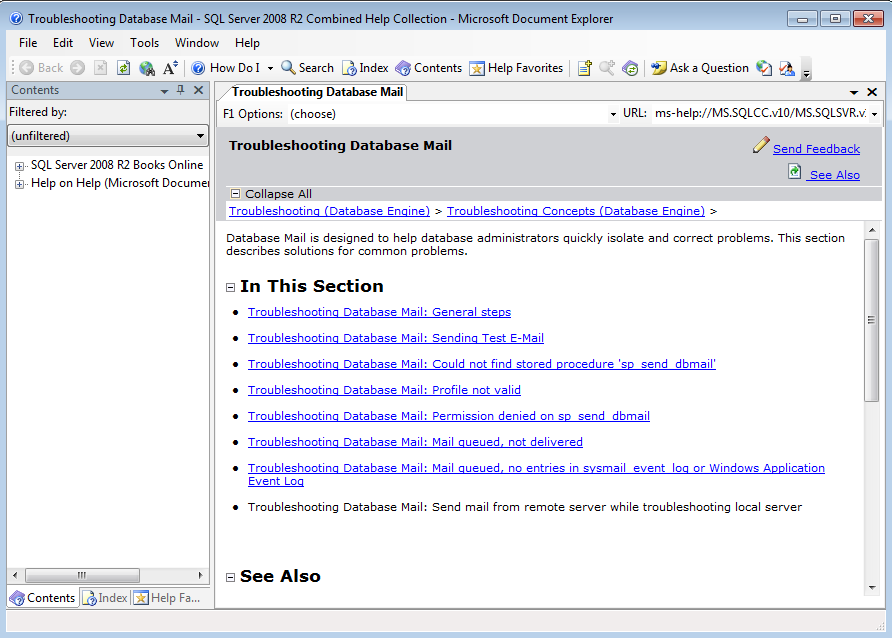Click Contents pane scroll right arrow
This screenshot has width=892, height=638.
coord(200,575)
